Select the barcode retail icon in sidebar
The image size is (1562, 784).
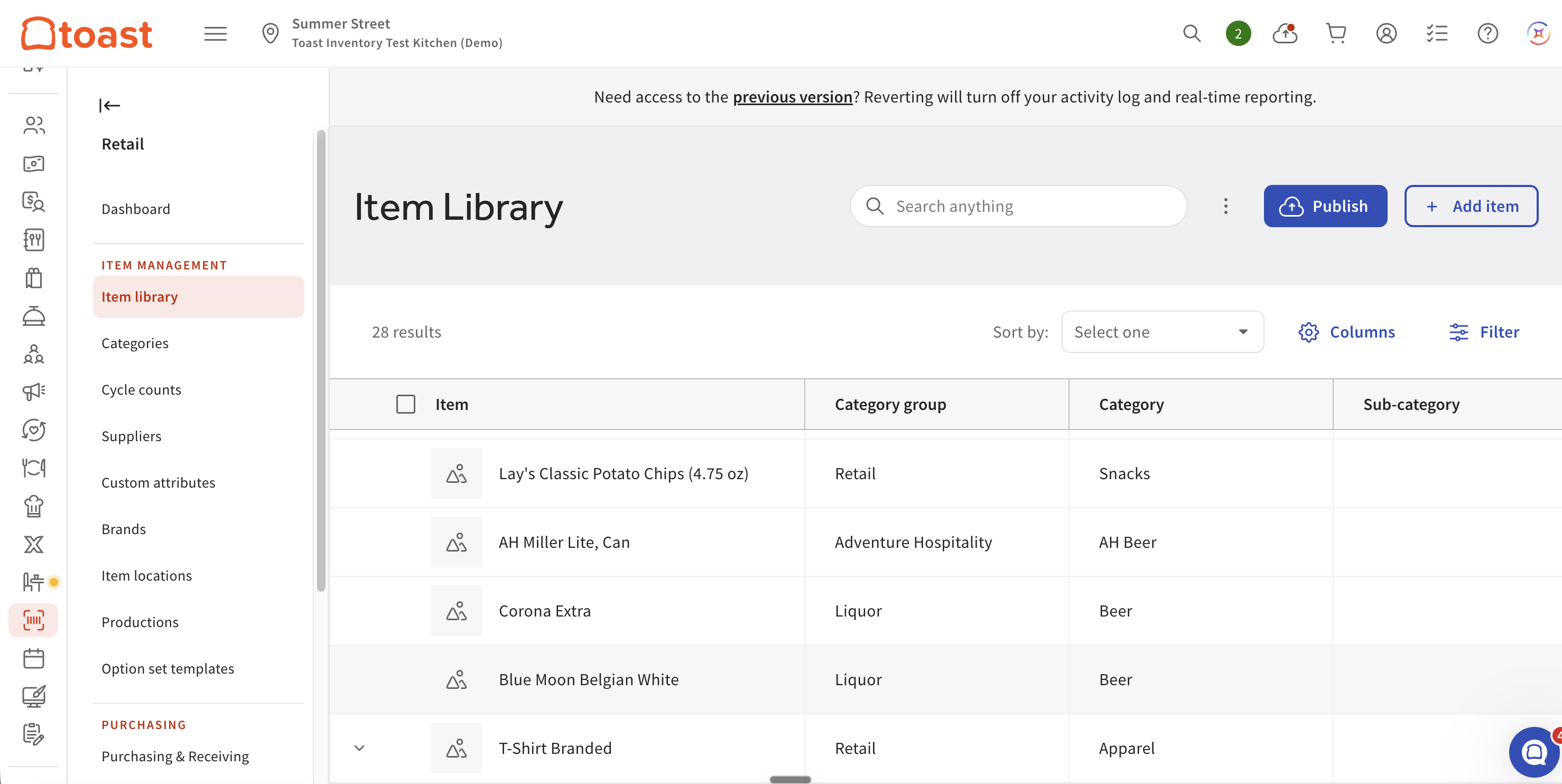[x=34, y=620]
